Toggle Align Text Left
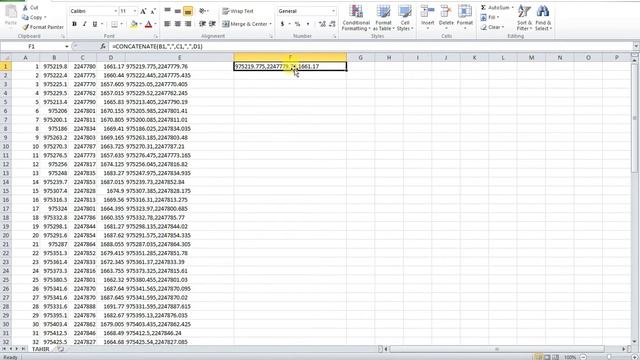Screen dimensions: 640x360 click(x=167, y=24)
